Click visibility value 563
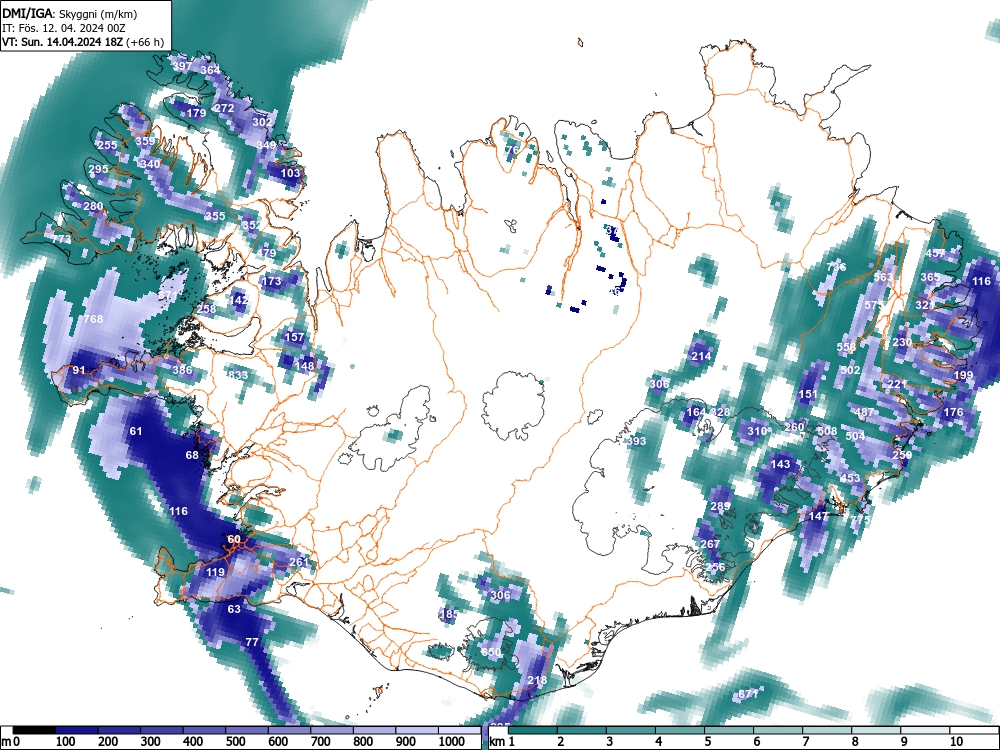This screenshot has width=1000, height=750. coord(883,277)
